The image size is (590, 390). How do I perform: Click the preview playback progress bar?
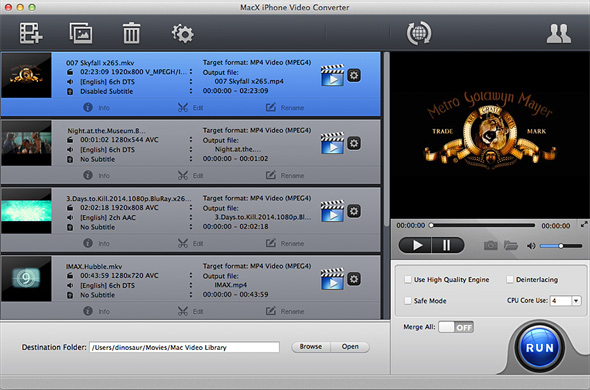[x=483, y=225]
